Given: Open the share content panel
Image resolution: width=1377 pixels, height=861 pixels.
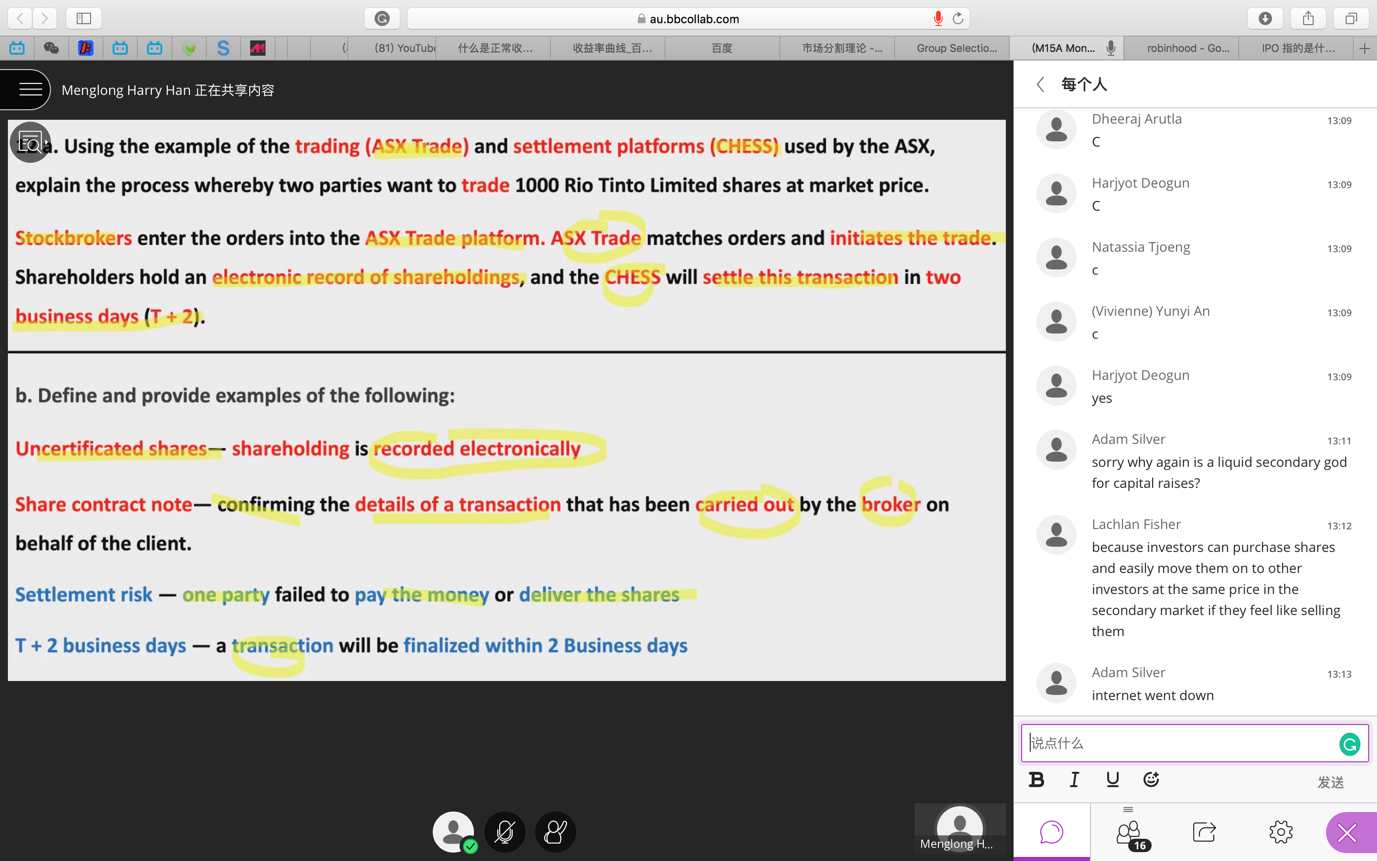Looking at the screenshot, I should coord(1204,832).
